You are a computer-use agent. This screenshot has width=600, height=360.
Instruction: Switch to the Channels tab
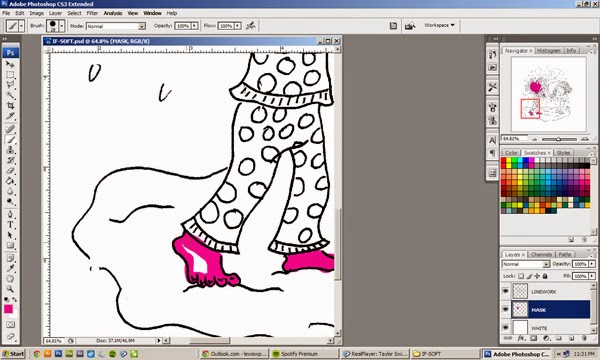[x=541, y=254]
